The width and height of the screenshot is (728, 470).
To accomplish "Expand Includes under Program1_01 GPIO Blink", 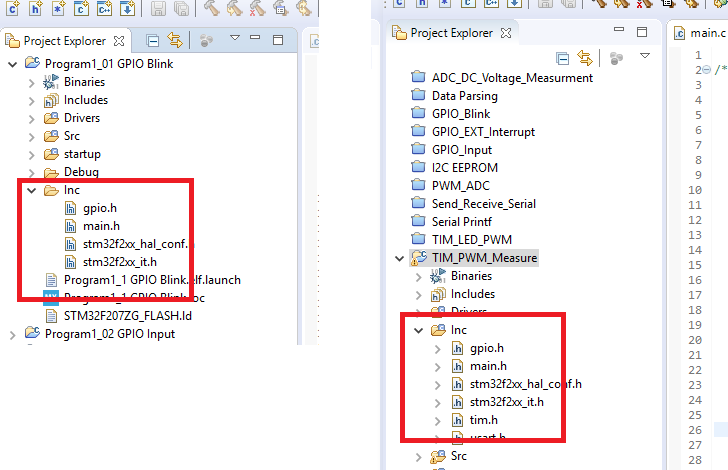I will click(x=32, y=101).
